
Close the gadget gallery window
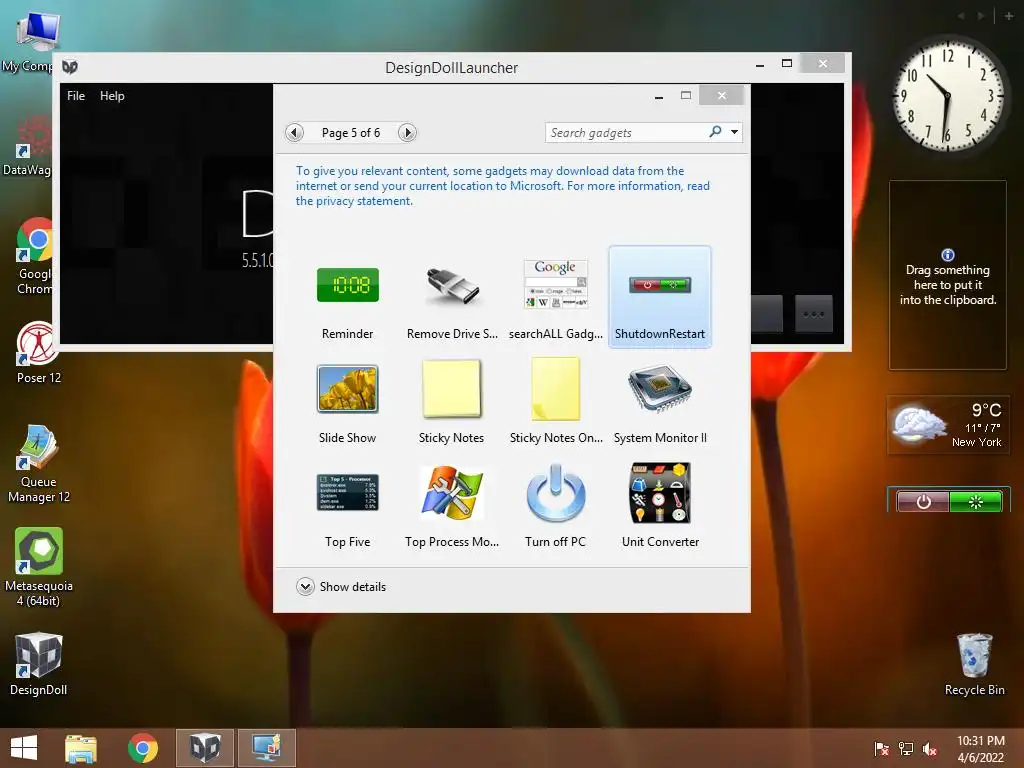(x=722, y=95)
